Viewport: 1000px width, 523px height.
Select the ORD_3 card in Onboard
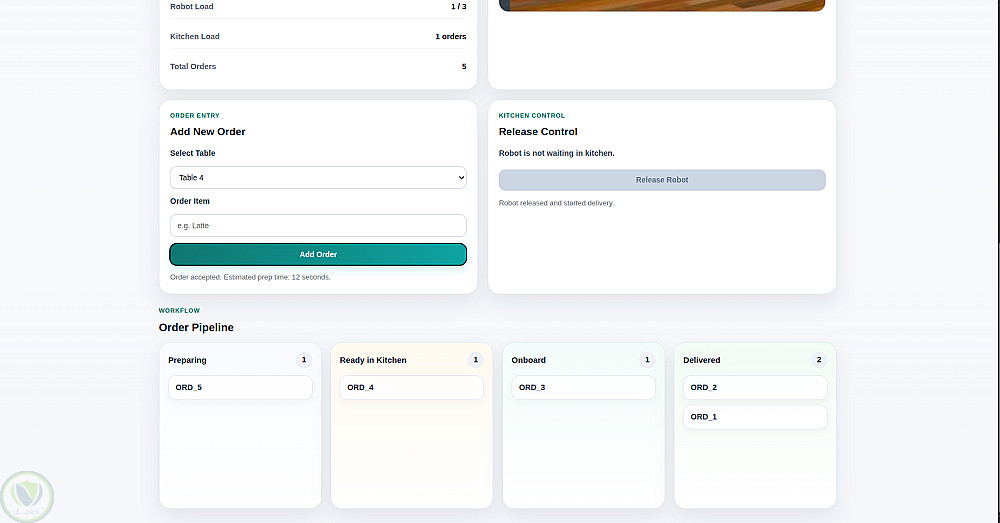[x=584, y=388]
